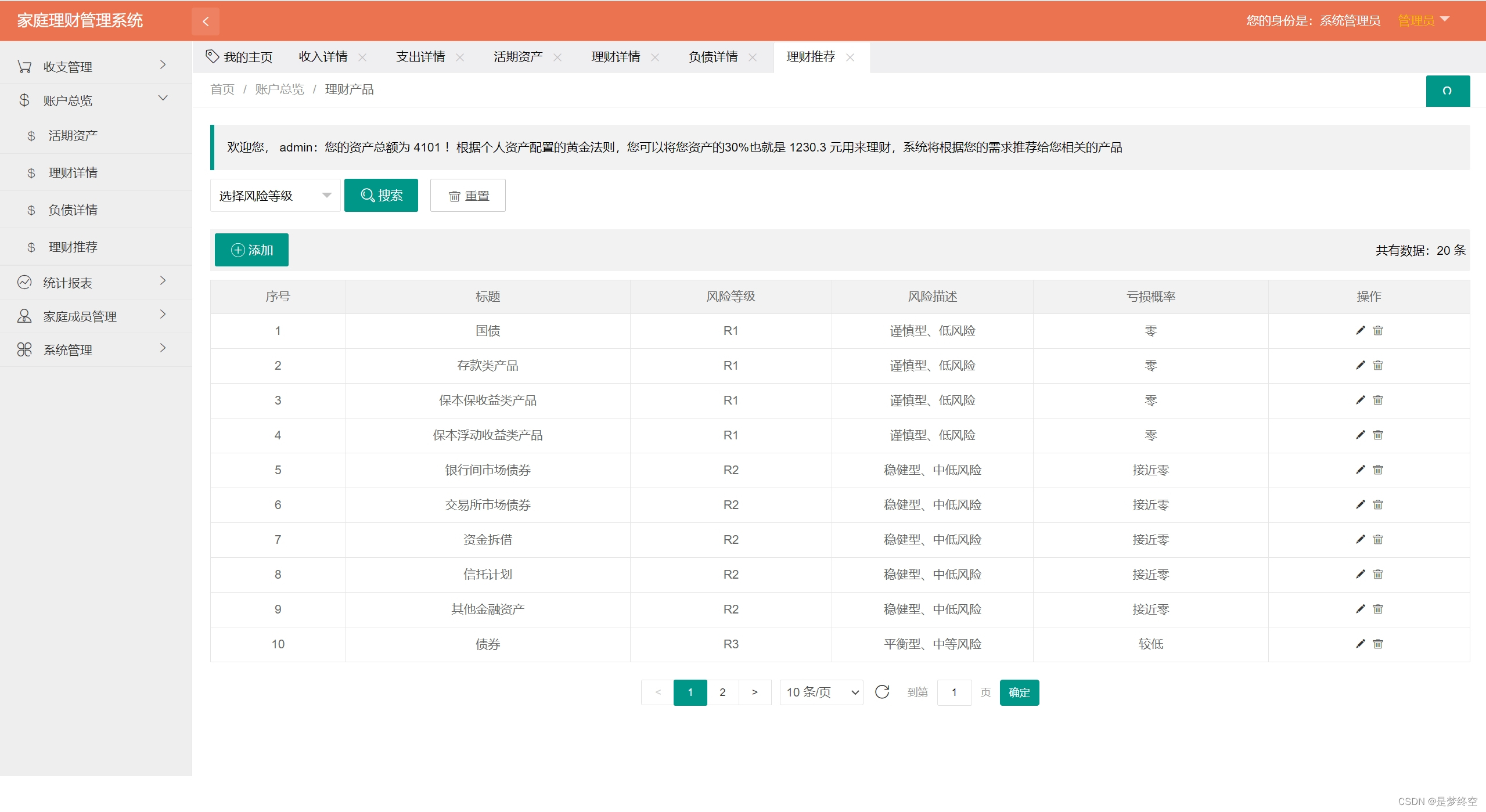Delete the 债券 row using its trash icon
This screenshot has height=812, width=1486.
[1377, 644]
